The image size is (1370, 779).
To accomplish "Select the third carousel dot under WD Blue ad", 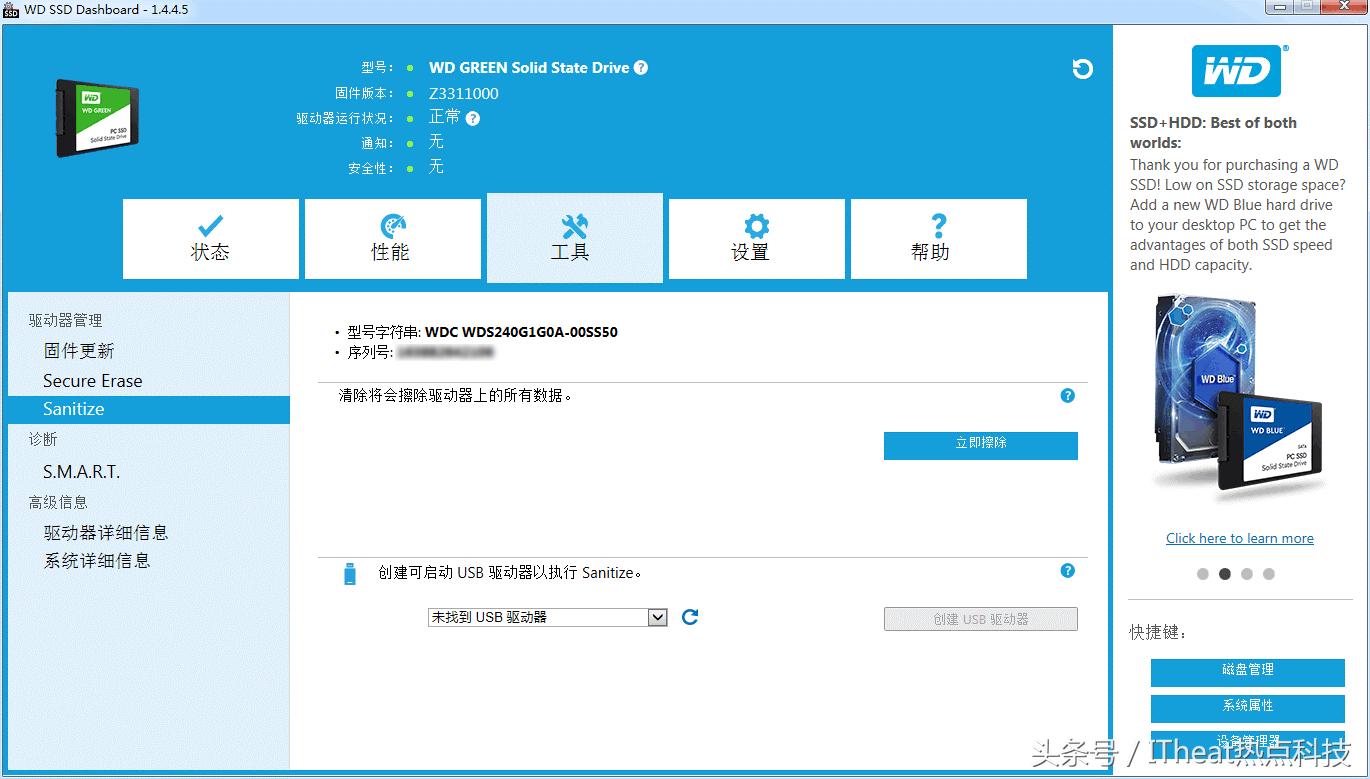I will 1247,573.
